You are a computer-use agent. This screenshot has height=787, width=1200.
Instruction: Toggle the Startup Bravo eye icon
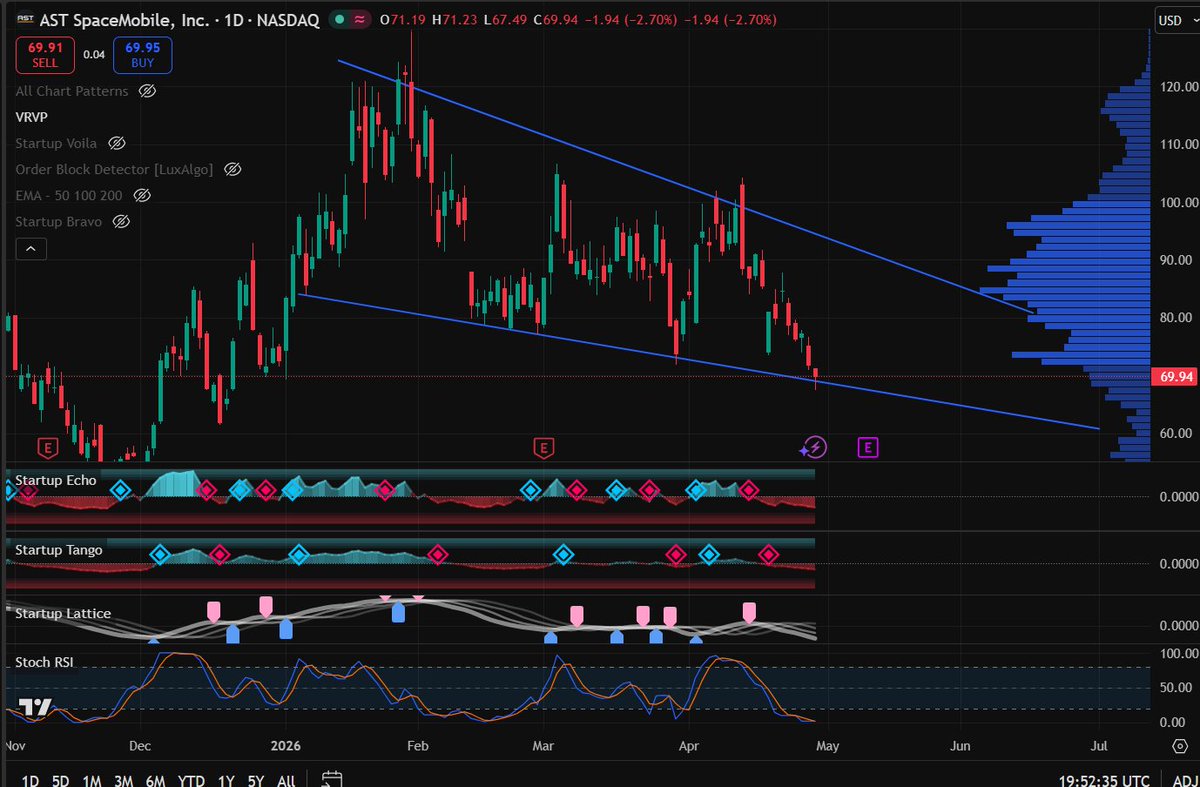pyautogui.click(x=121, y=221)
